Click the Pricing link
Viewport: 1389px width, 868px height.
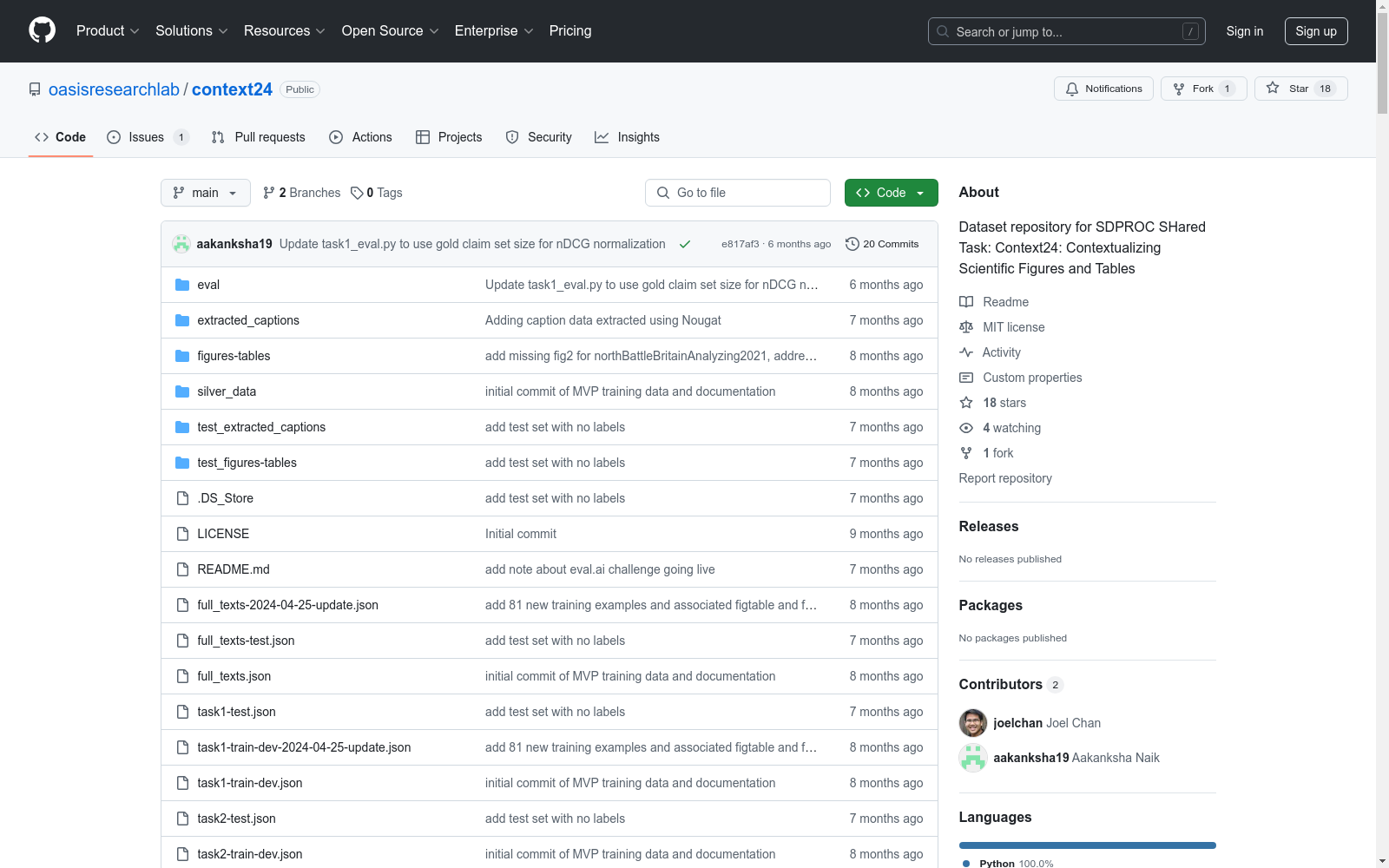pos(570,31)
